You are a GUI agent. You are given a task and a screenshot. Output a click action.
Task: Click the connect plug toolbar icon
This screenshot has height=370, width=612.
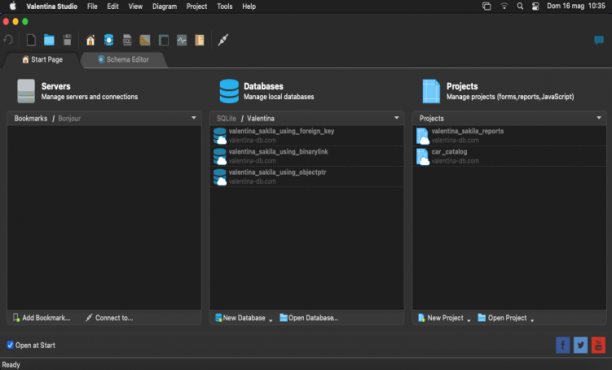coord(223,40)
